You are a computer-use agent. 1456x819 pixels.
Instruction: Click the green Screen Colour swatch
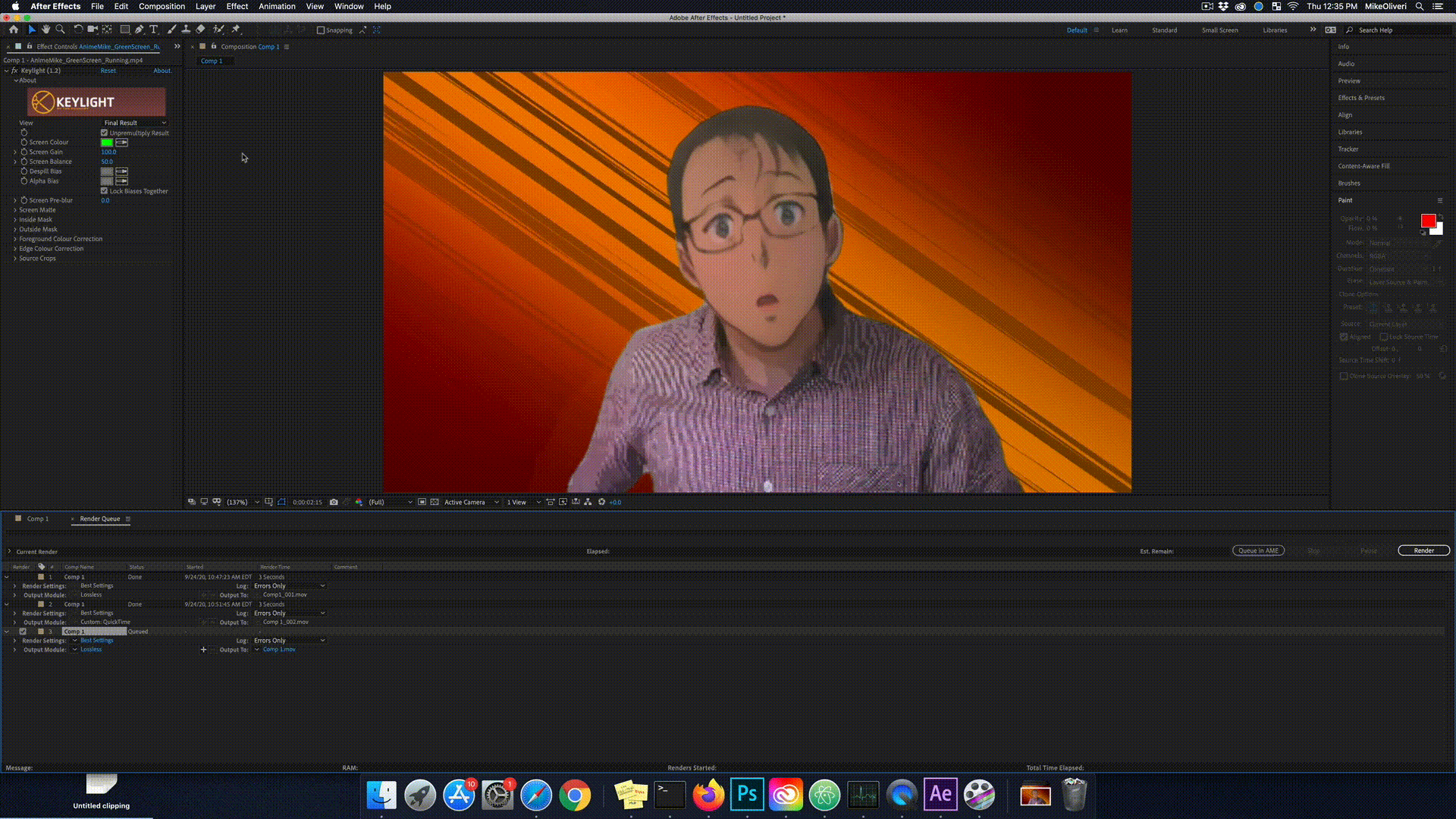pos(107,143)
